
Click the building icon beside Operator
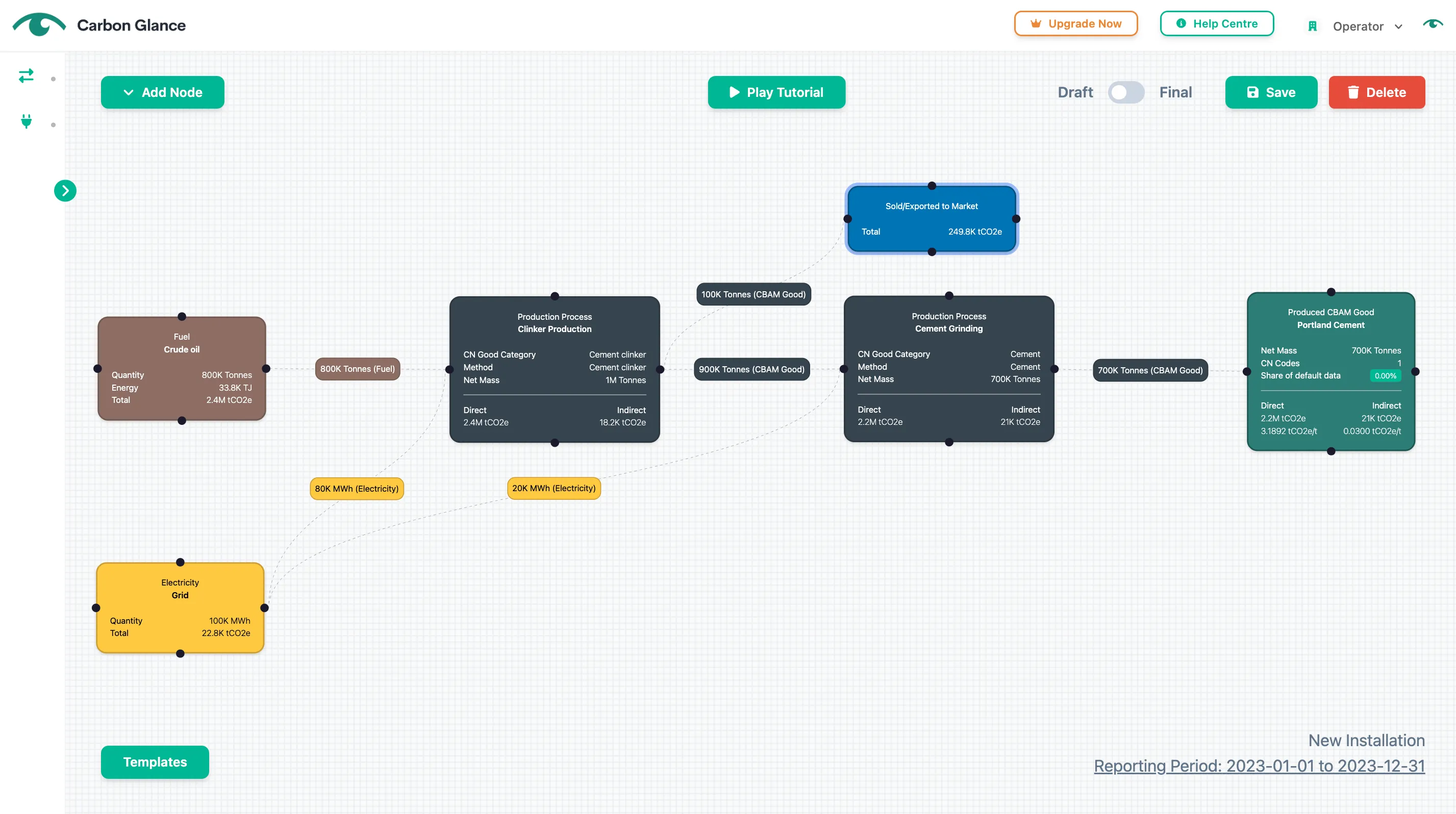(x=1313, y=26)
